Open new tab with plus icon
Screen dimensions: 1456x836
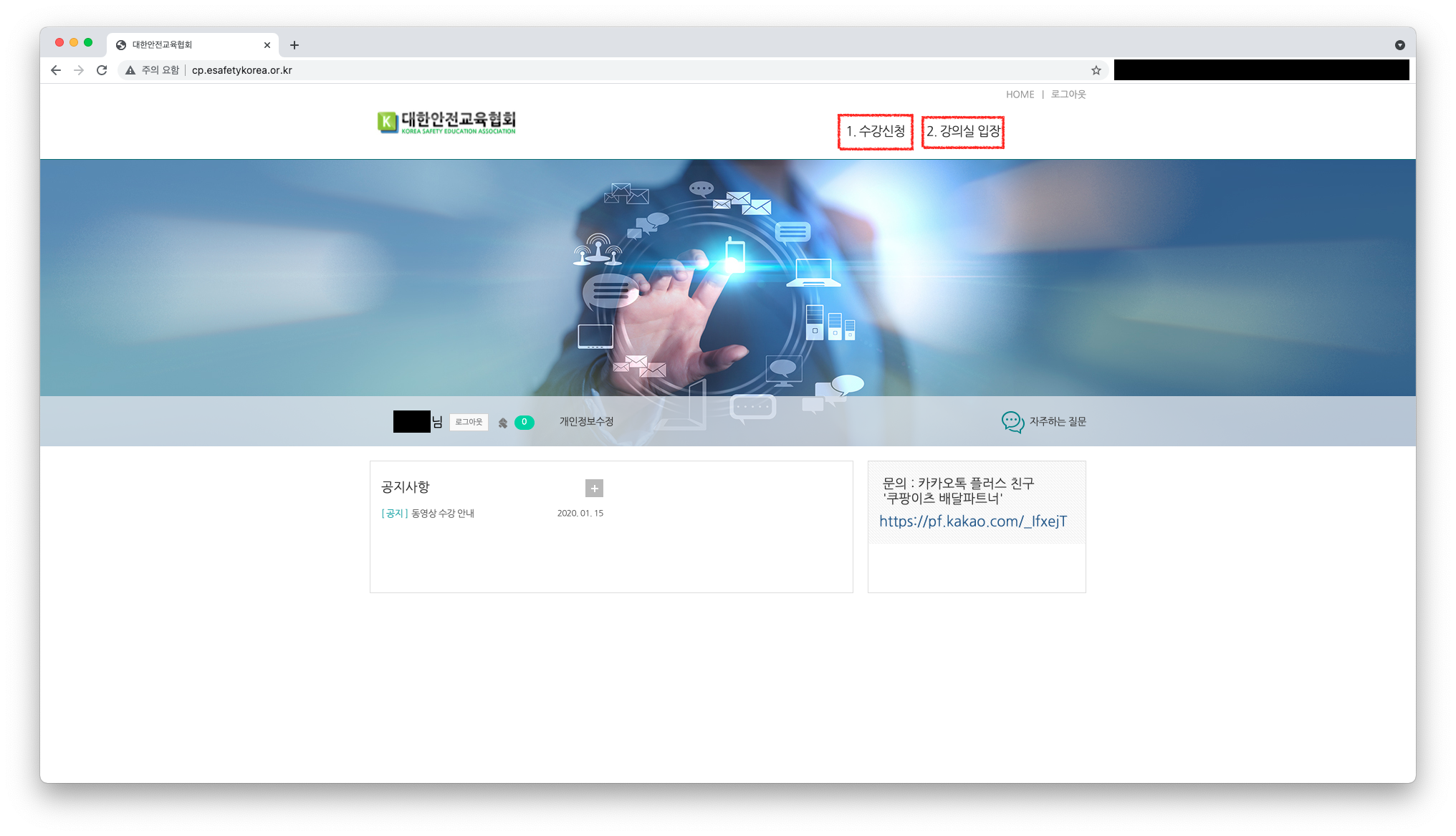pyautogui.click(x=294, y=45)
